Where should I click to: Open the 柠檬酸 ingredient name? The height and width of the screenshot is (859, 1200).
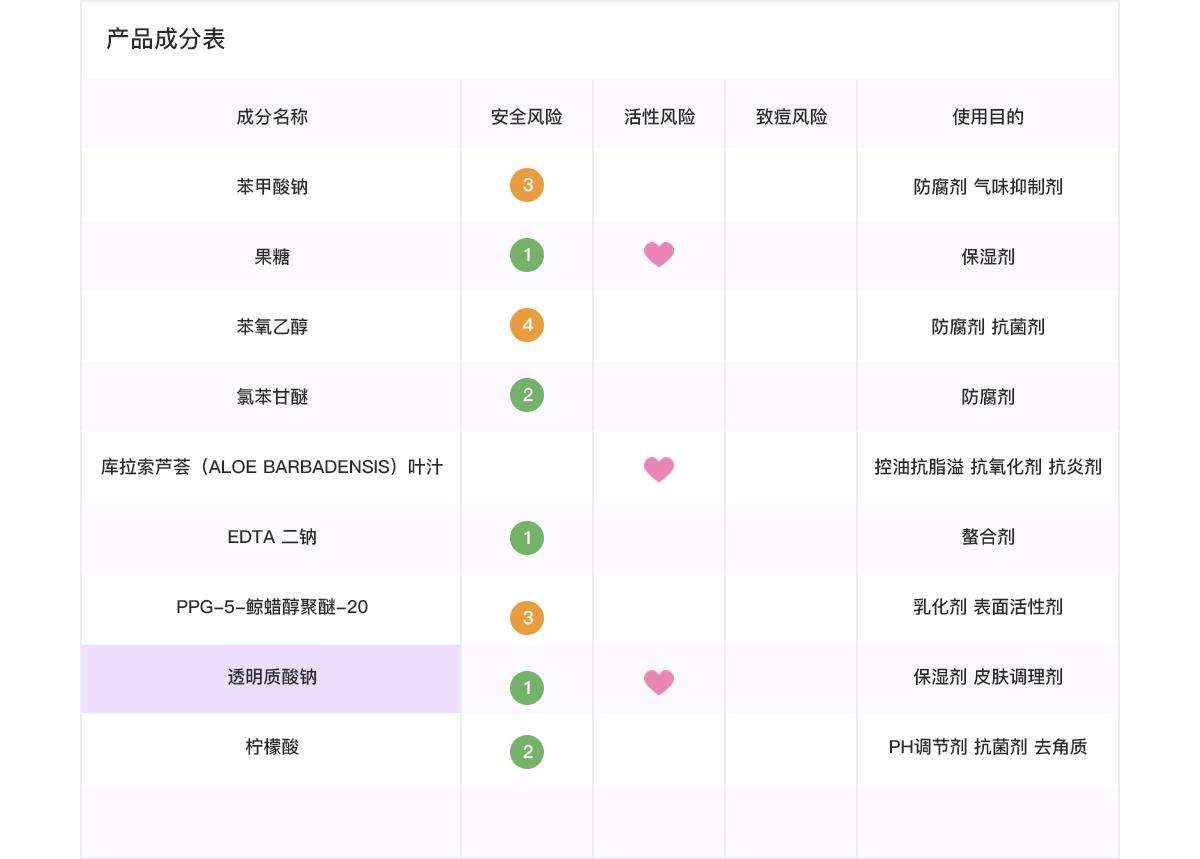pyautogui.click(x=272, y=747)
